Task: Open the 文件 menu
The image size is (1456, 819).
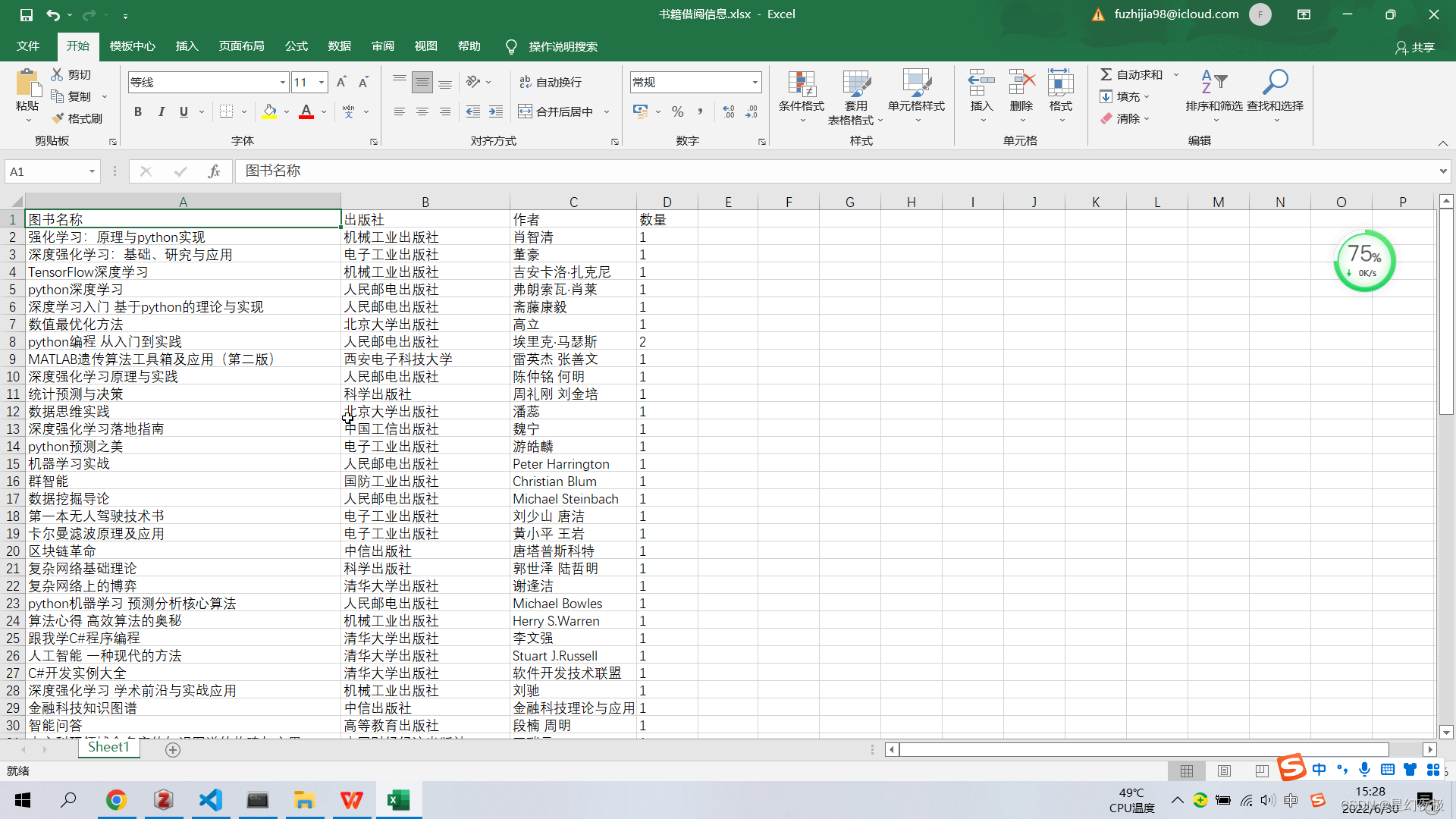Action: click(27, 46)
